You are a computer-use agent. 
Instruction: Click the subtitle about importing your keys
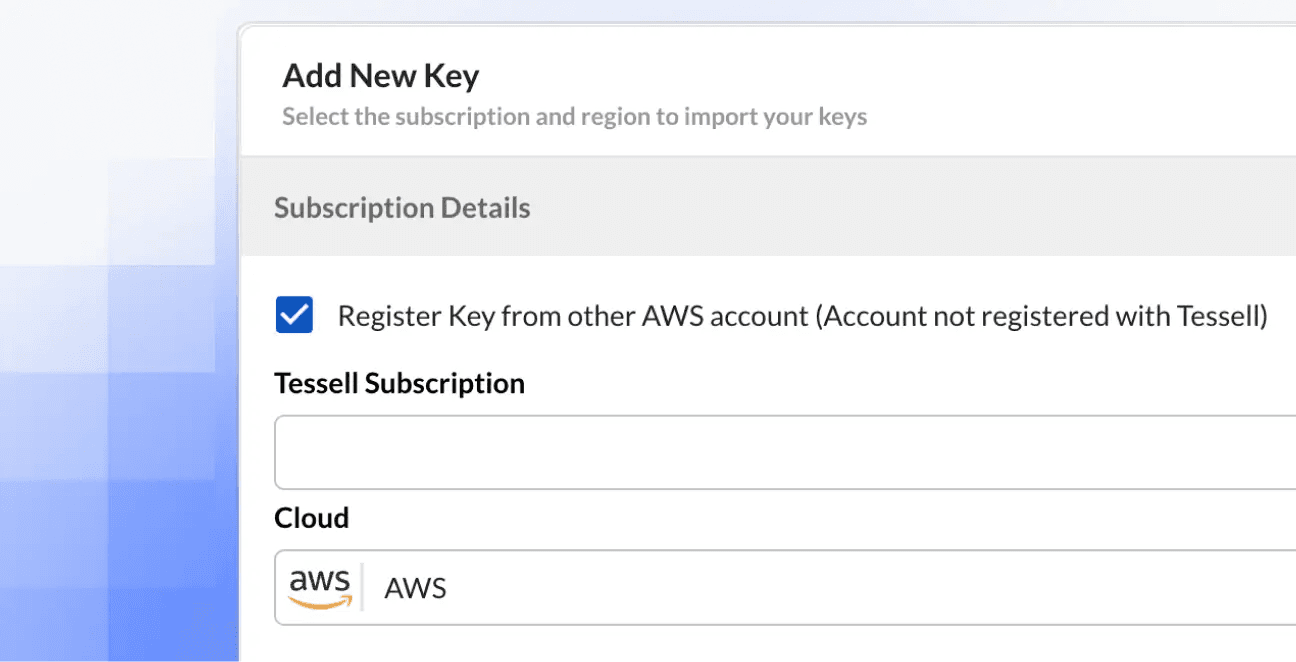point(575,117)
